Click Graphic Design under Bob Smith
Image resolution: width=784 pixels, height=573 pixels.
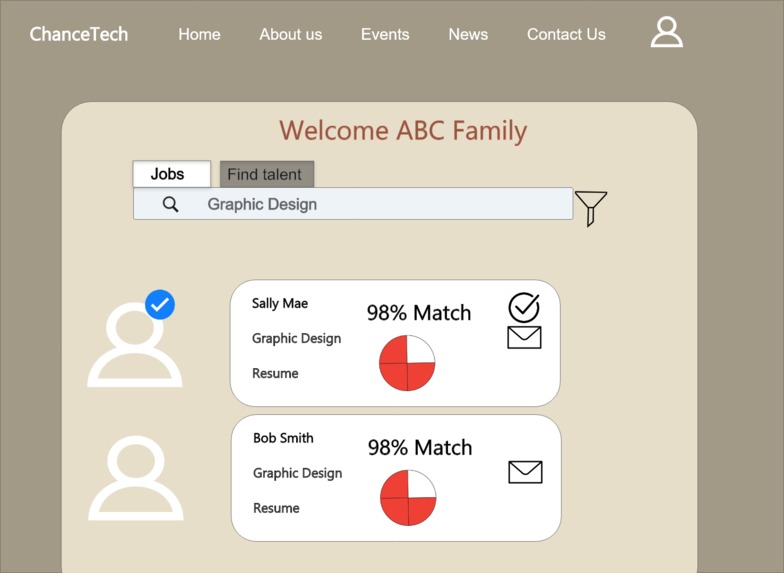pyautogui.click(x=298, y=473)
